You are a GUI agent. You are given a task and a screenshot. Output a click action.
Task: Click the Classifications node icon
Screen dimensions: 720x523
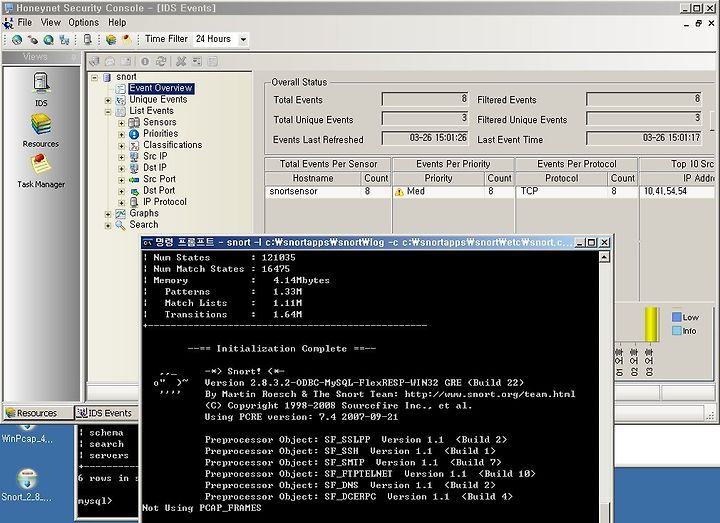(x=134, y=146)
